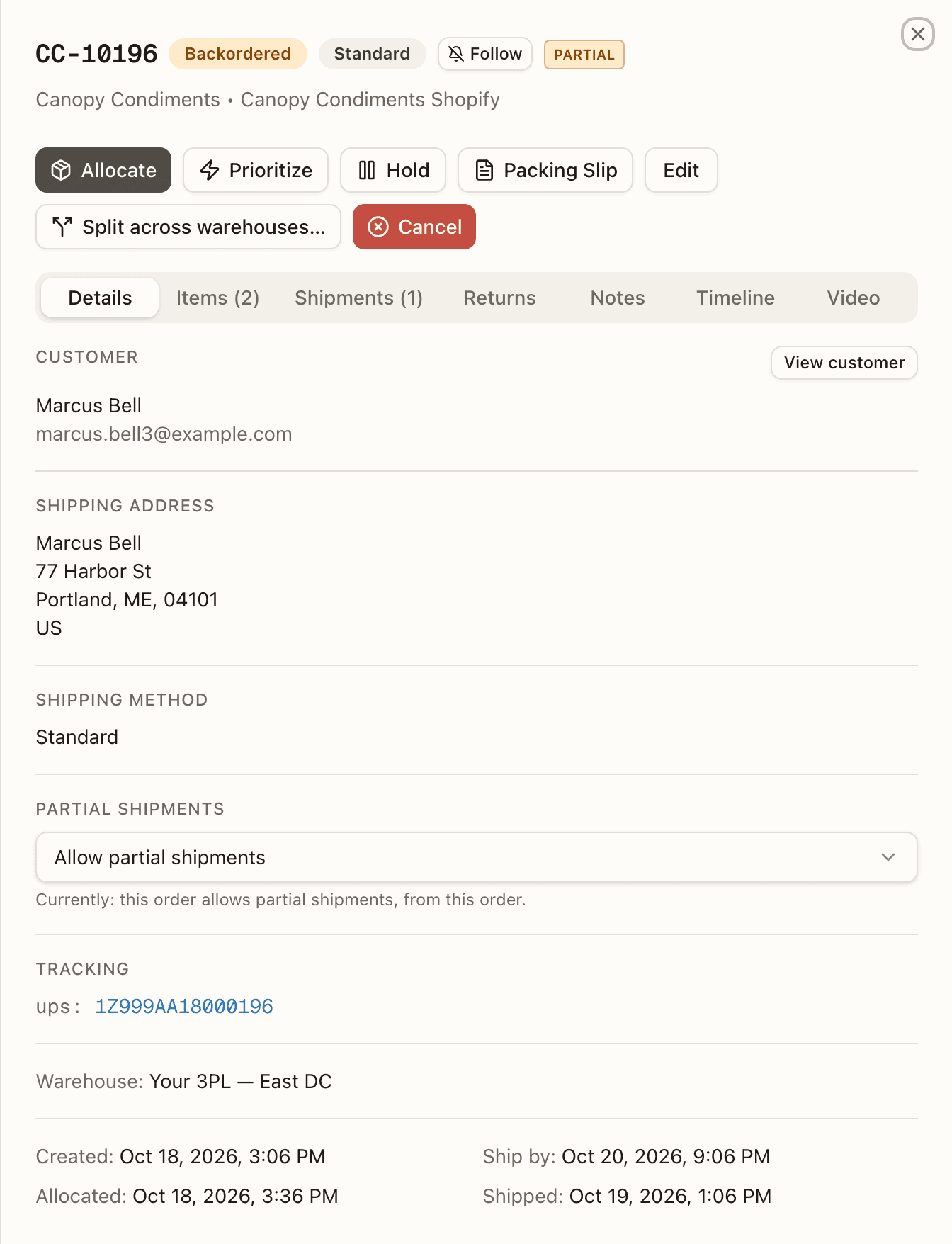Click the Cancel circle-x icon
952x1244 pixels.
click(x=378, y=227)
